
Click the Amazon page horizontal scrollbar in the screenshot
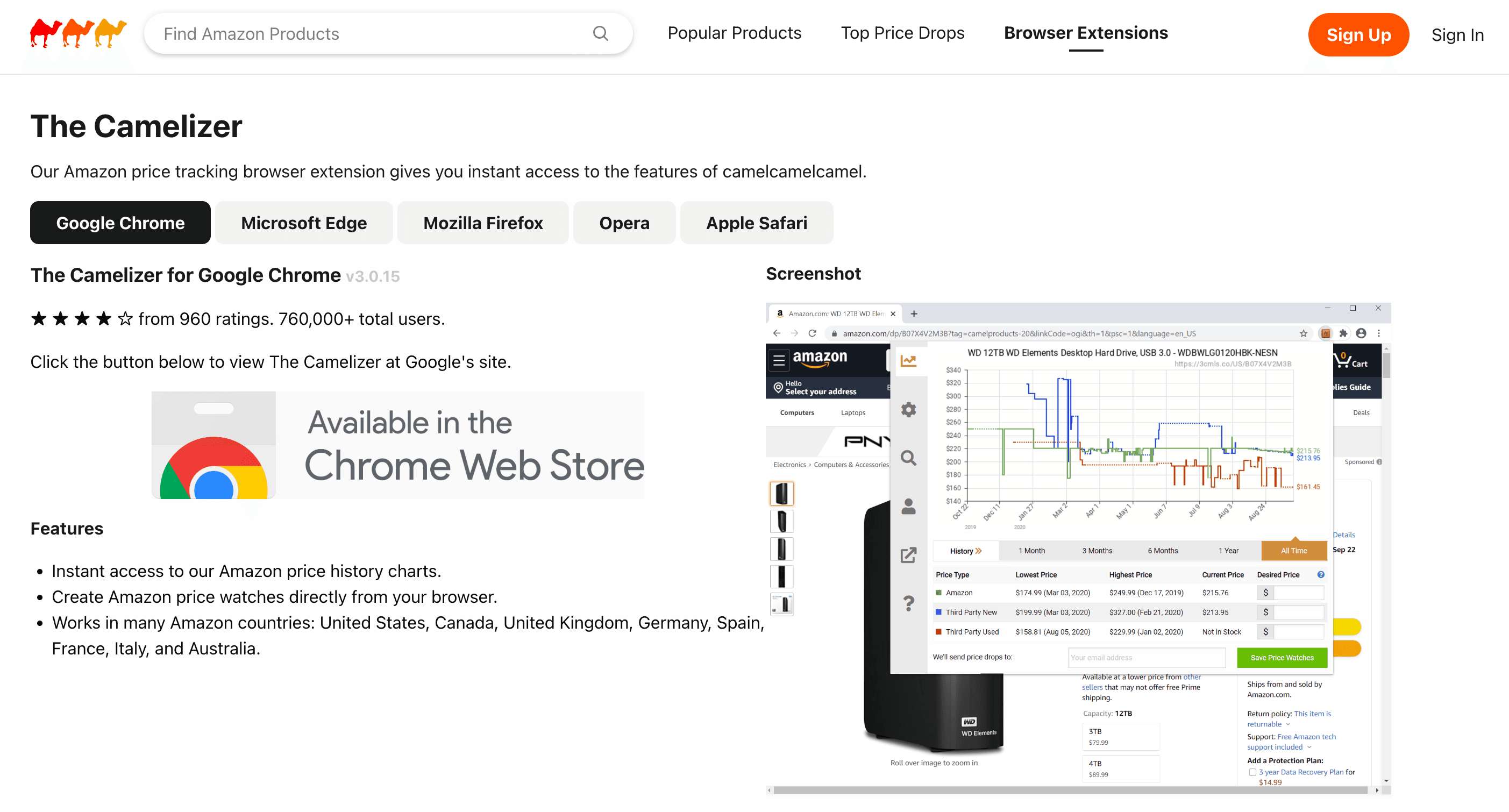pos(1070,790)
